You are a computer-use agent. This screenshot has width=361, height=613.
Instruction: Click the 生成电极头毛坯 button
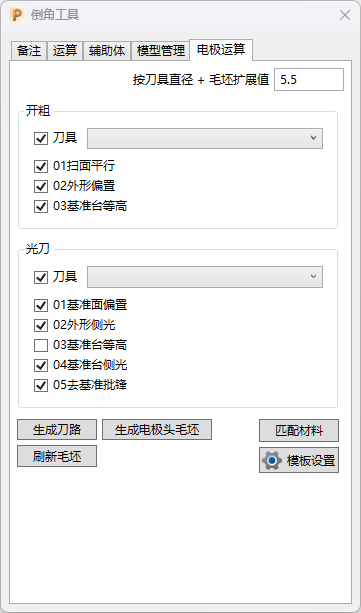[157, 430]
